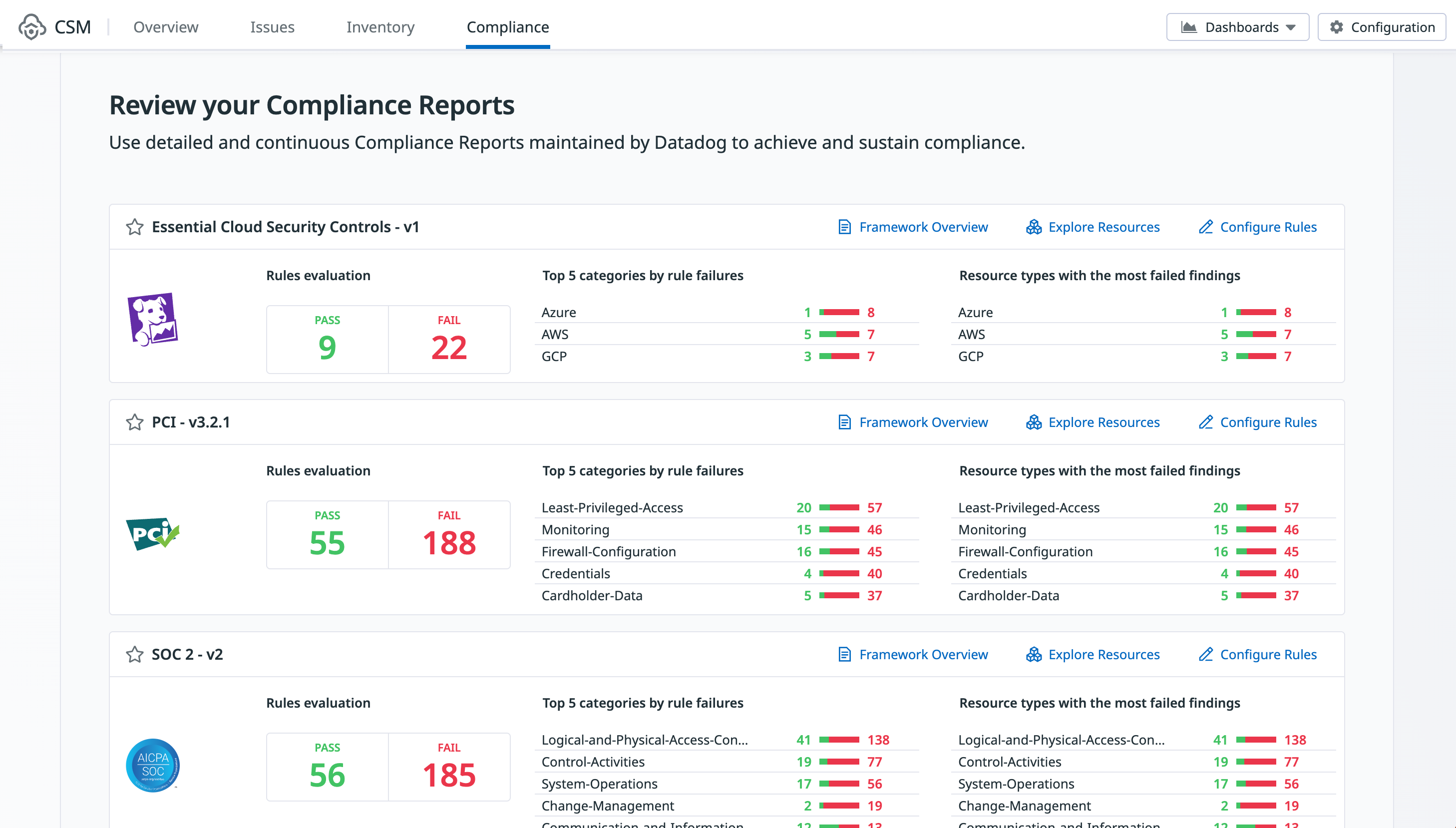Image resolution: width=1456 pixels, height=828 pixels.
Task: Select Least-Privileged-Access category row in PCI
Action: 612,507
